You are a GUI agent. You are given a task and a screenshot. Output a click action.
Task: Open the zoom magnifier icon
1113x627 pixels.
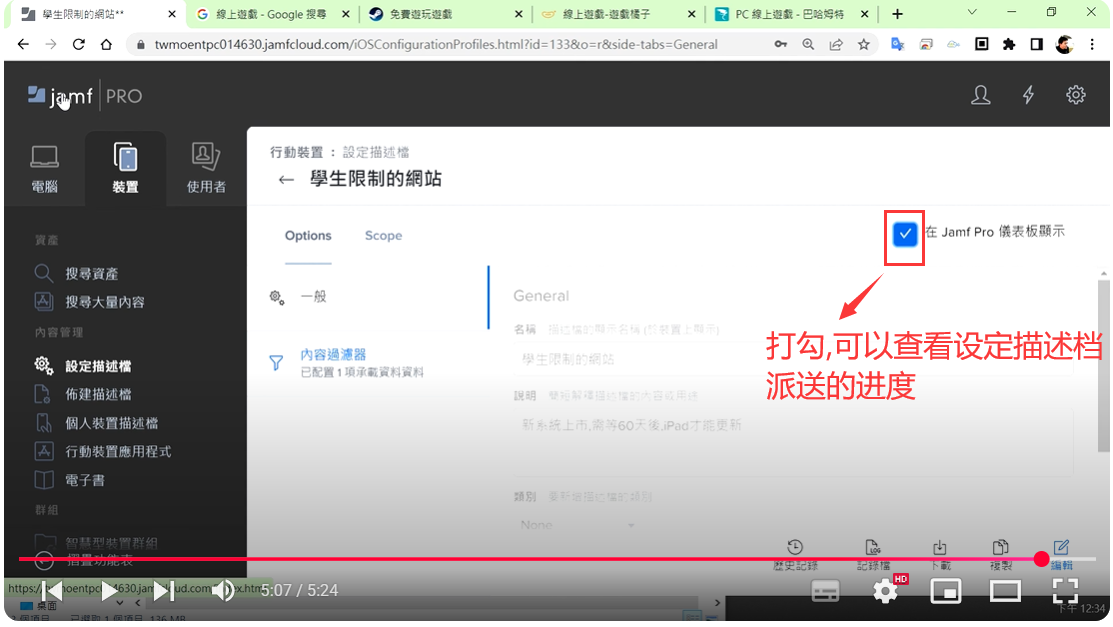(808, 44)
